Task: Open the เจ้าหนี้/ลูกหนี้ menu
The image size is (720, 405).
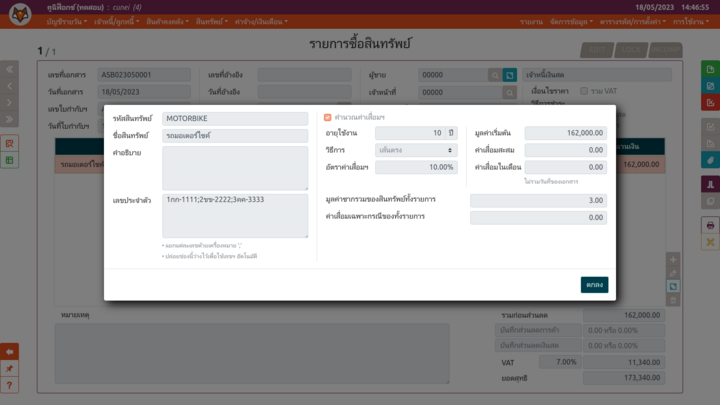Action: (x=117, y=22)
